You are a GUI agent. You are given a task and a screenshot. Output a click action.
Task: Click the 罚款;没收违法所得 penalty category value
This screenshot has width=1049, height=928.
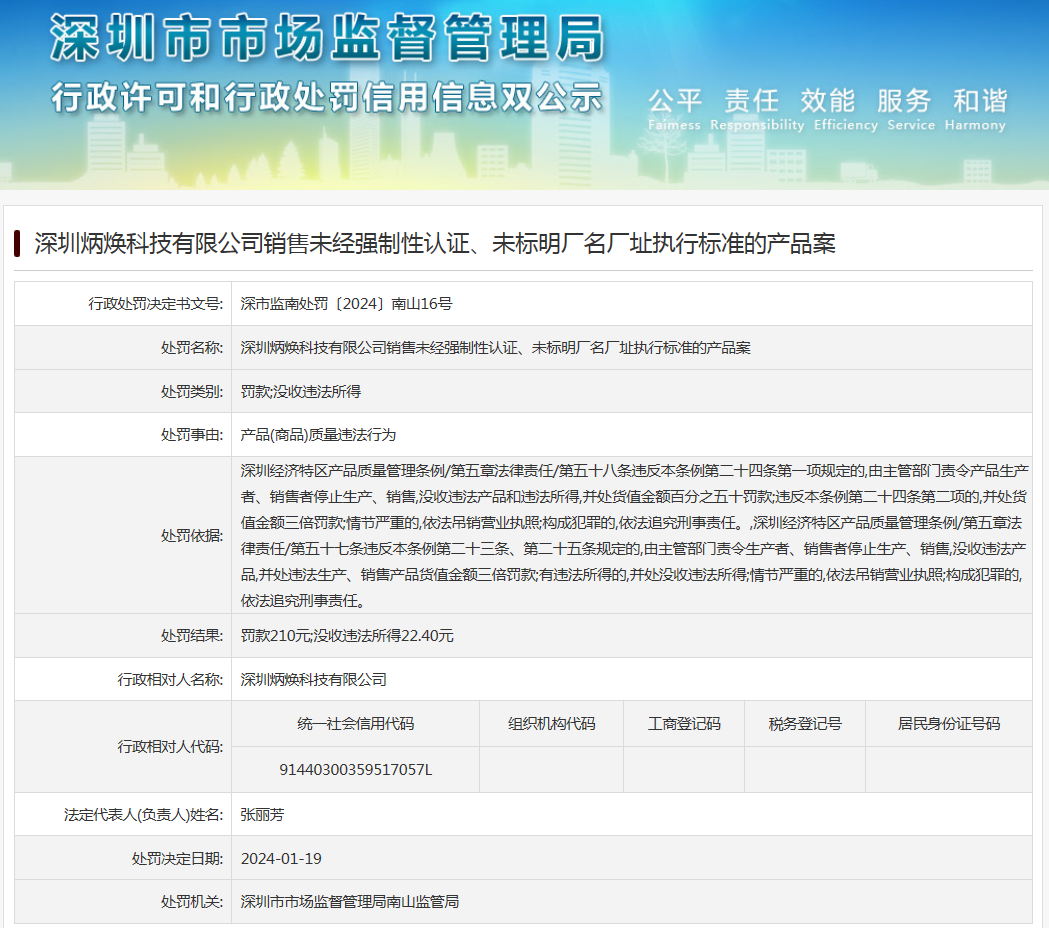301,392
